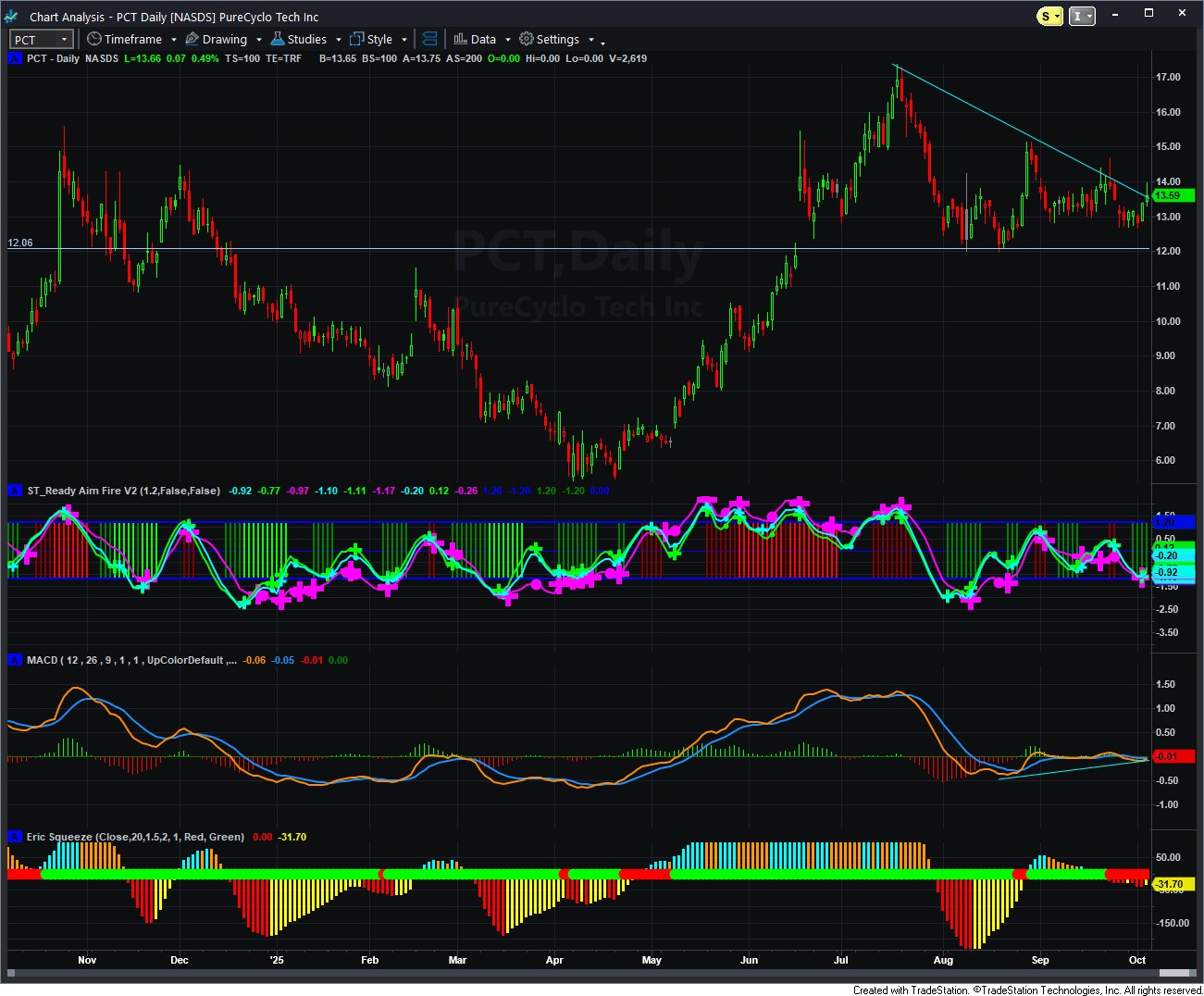Click the TradeStation app icon in title bar
Viewport: 1204px width, 996px height.
pos(11,17)
